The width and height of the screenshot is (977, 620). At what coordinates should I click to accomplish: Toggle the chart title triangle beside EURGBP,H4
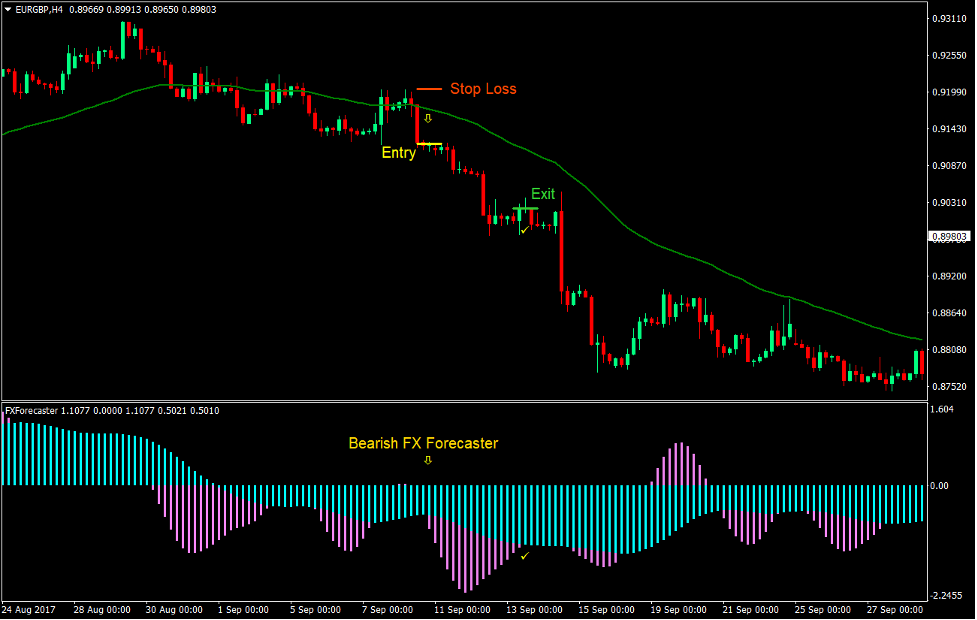click(x=8, y=8)
